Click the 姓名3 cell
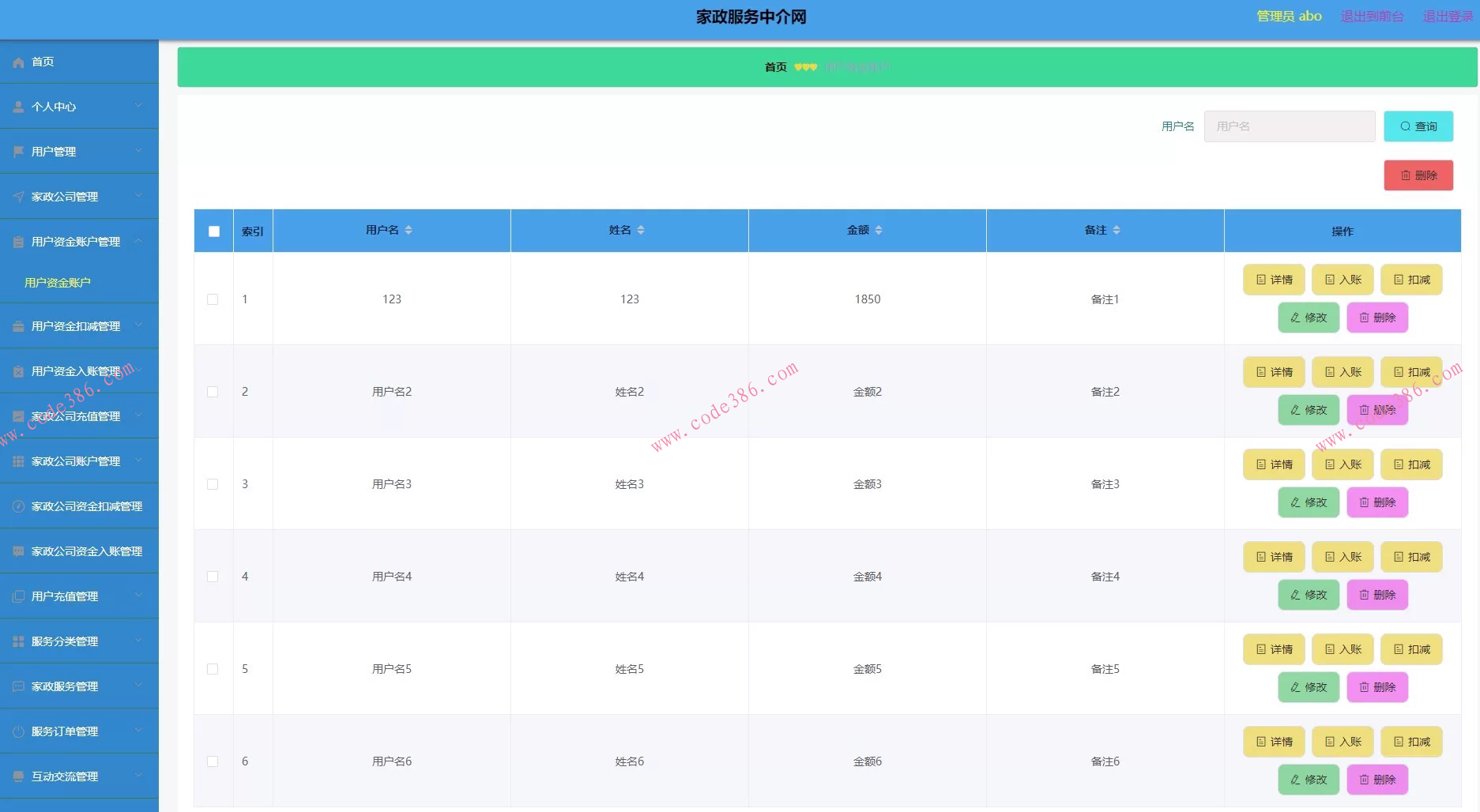Image resolution: width=1480 pixels, height=812 pixels. (x=630, y=484)
